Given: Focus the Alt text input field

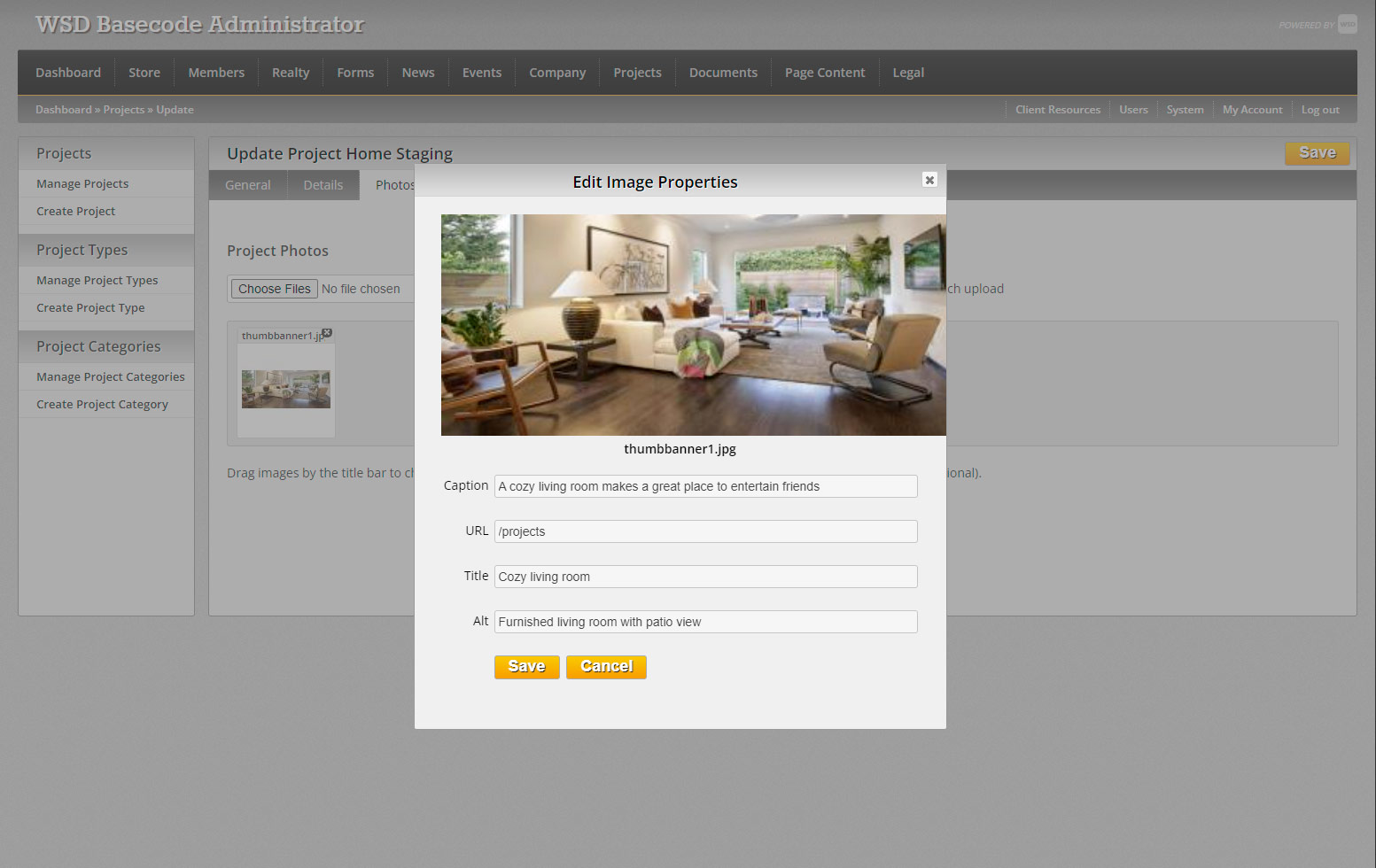Looking at the screenshot, I should [706, 622].
